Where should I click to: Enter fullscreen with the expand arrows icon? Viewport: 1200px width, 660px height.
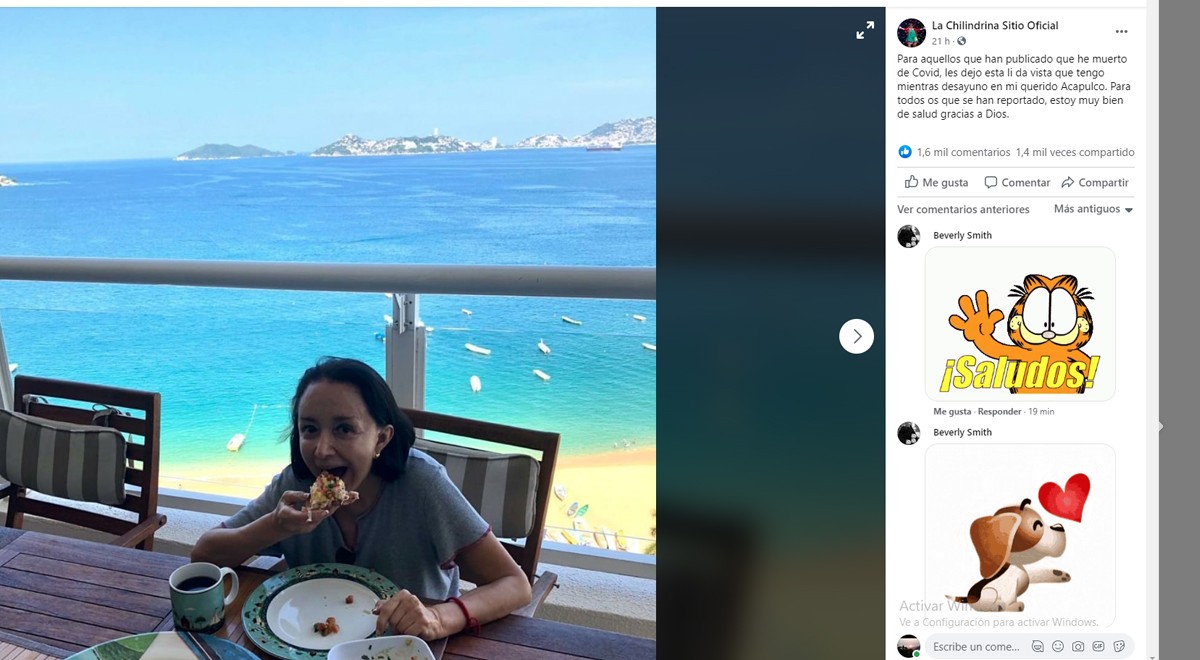(865, 31)
